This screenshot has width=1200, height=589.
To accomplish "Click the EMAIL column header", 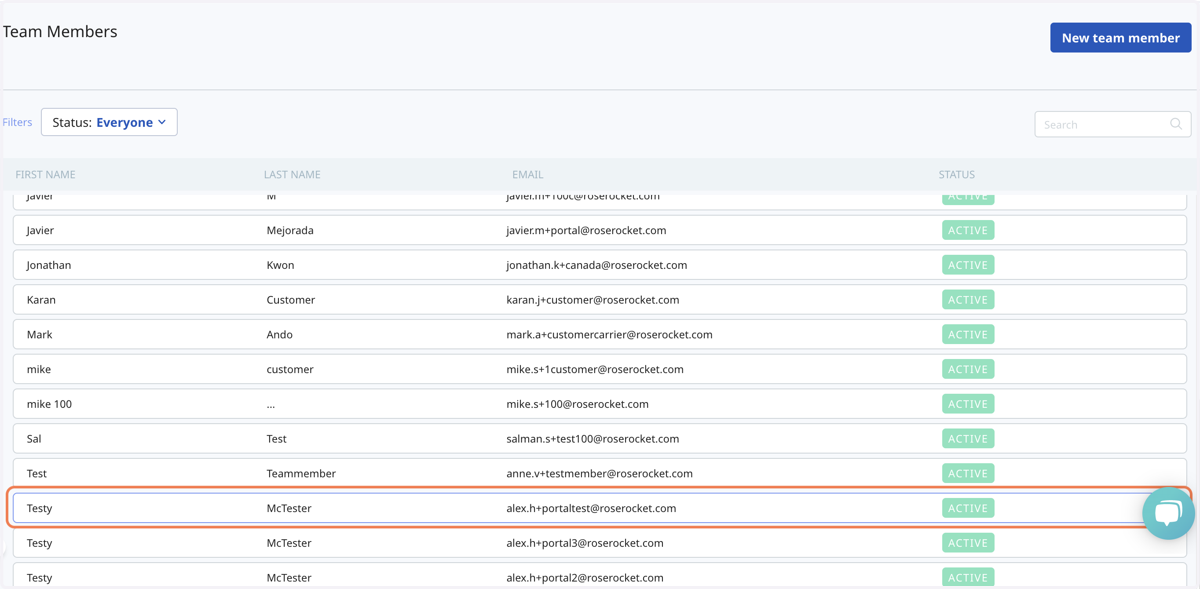I will pyautogui.click(x=527, y=174).
